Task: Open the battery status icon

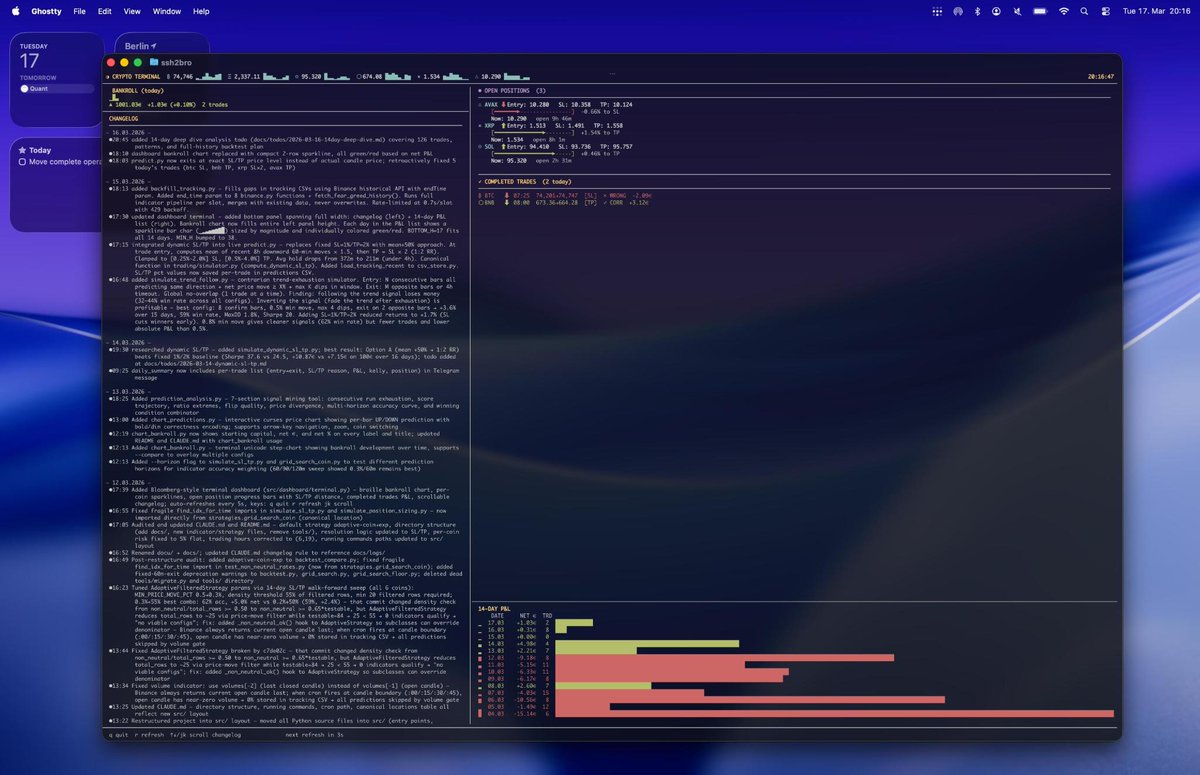Action: tap(1038, 11)
